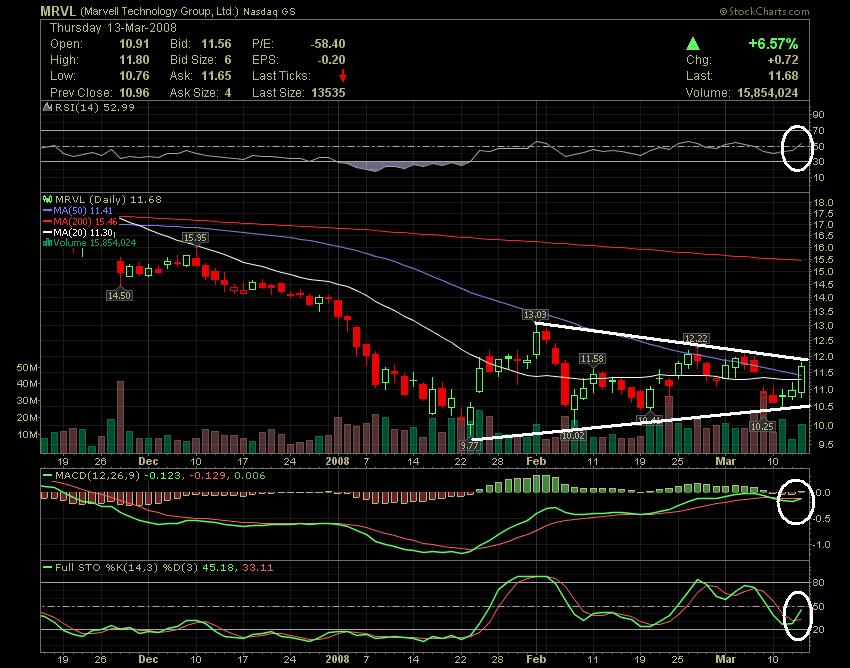Click the 70 level on the RSI axis
850x668 pixels.
pyautogui.click(x=818, y=131)
